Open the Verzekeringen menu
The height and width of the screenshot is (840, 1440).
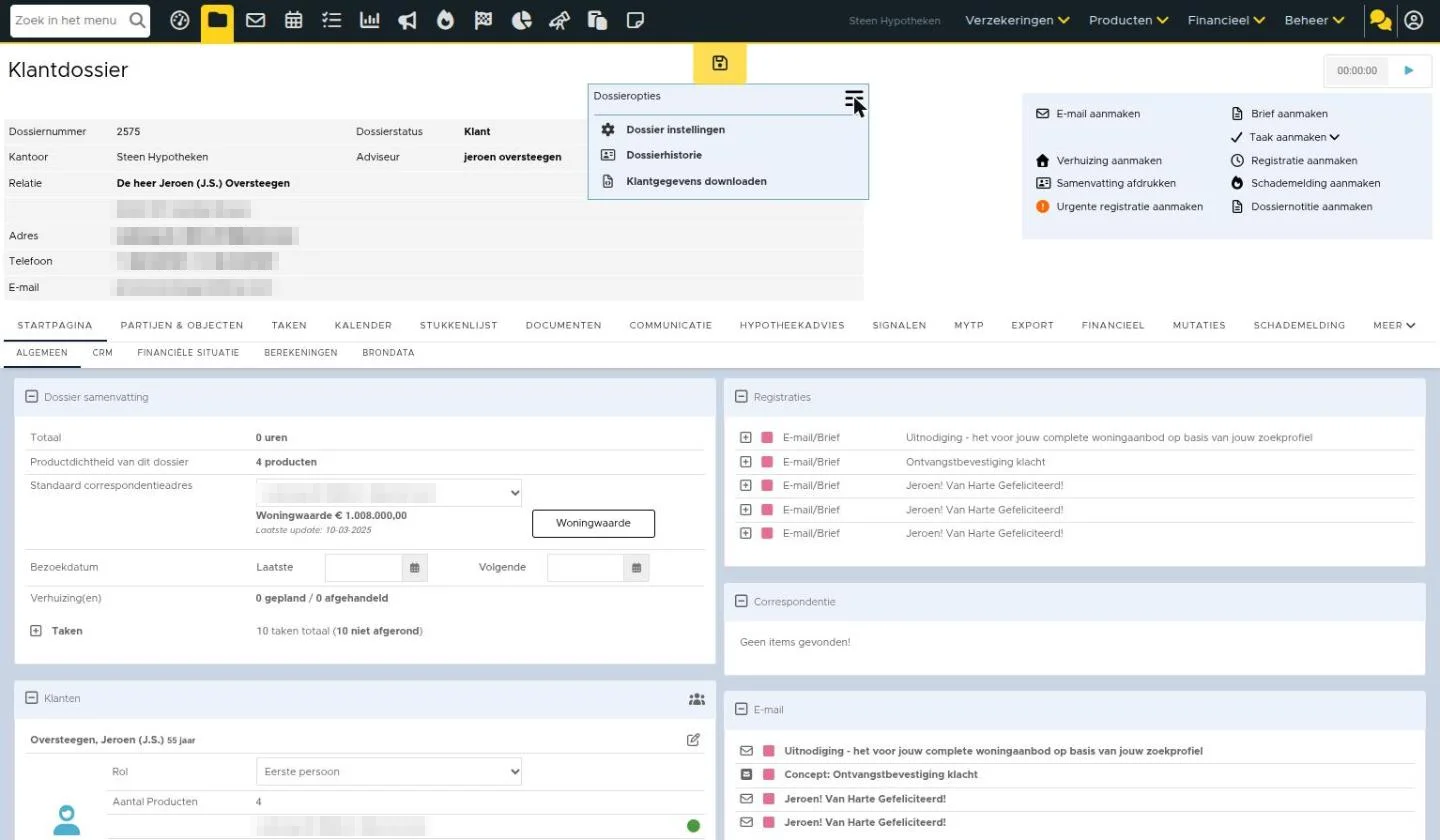1017,20
